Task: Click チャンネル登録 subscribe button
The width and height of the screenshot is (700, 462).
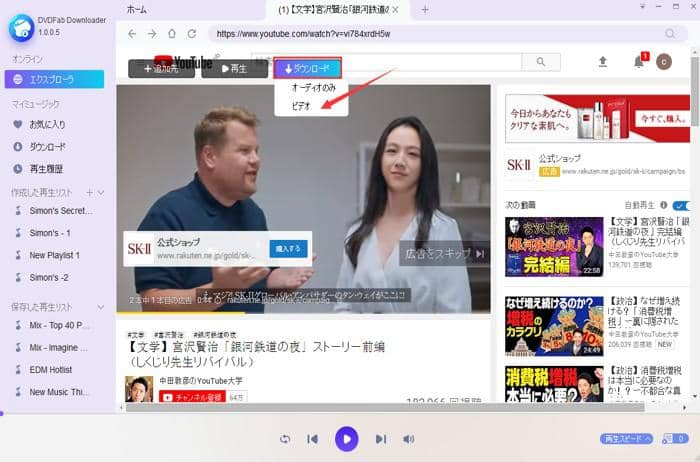Action: click(x=192, y=397)
